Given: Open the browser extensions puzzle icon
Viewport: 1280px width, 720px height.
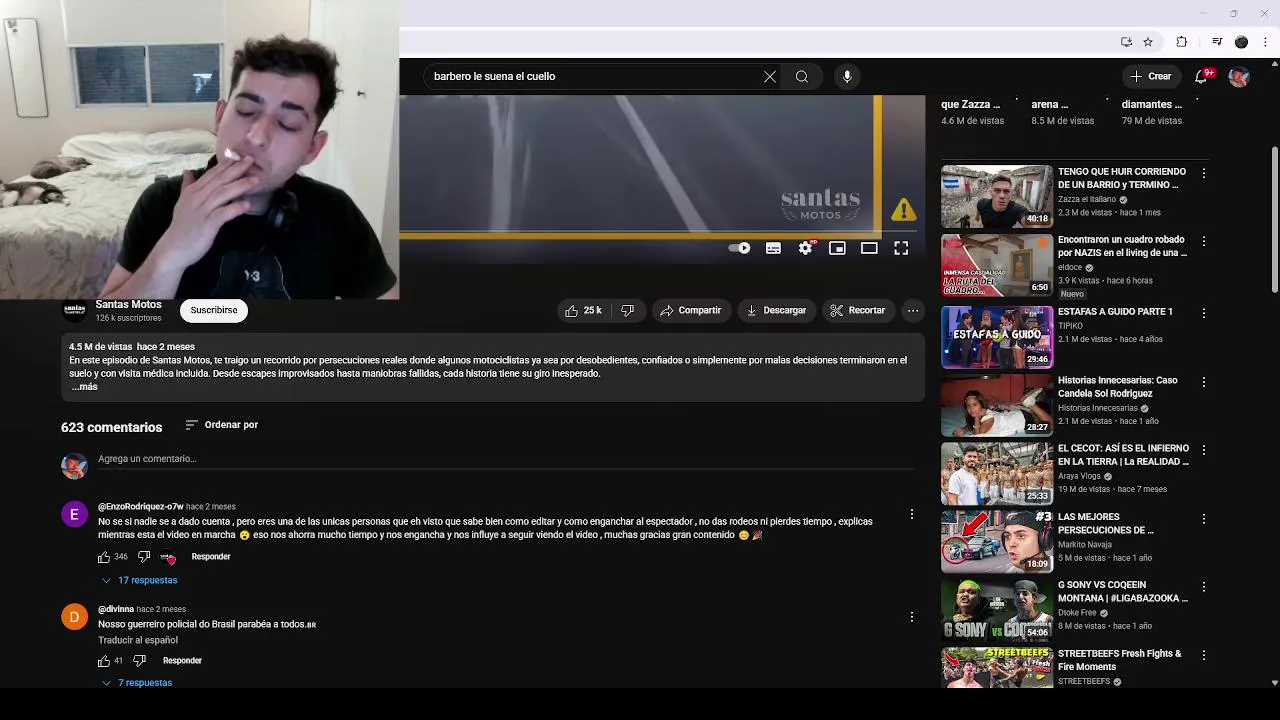Looking at the screenshot, I should [x=1181, y=42].
